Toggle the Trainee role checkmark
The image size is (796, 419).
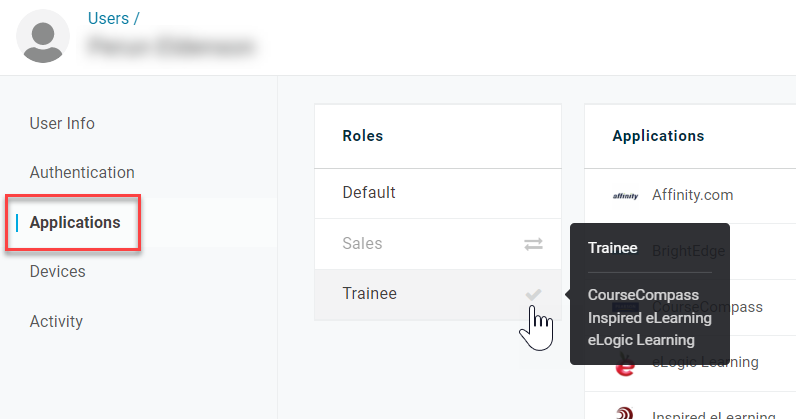(x=533, y=295)
